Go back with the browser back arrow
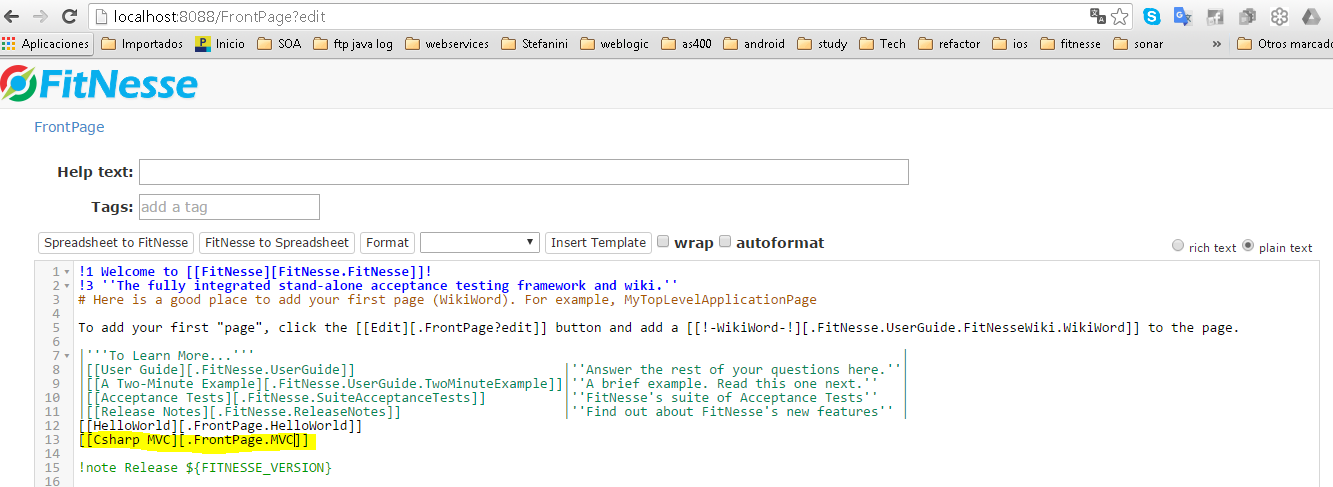The width and height of the screenshot is (1333, 487). point(13,16)
